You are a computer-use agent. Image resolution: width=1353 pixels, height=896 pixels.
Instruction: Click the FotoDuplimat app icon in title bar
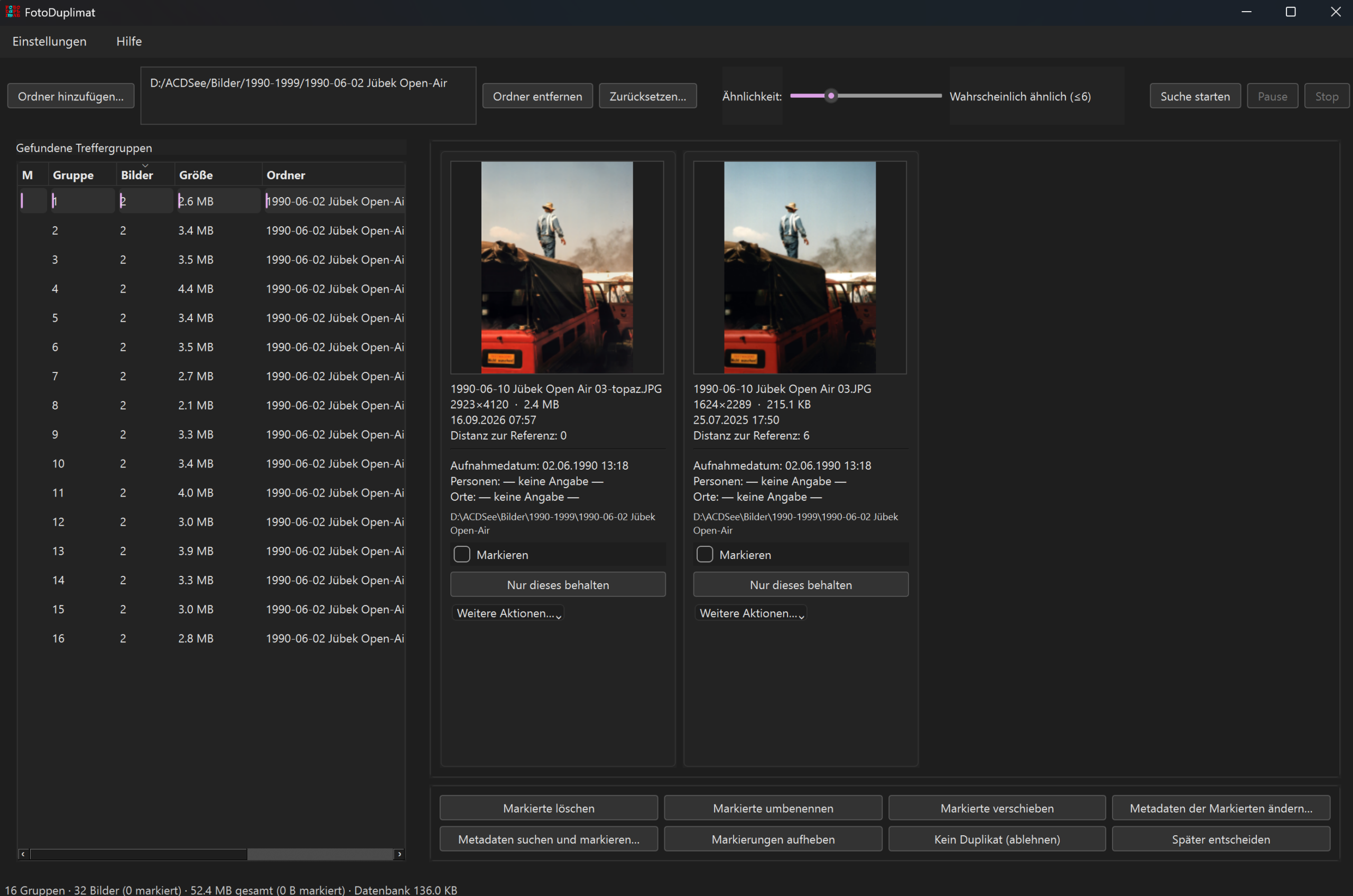tap(13, 12)
